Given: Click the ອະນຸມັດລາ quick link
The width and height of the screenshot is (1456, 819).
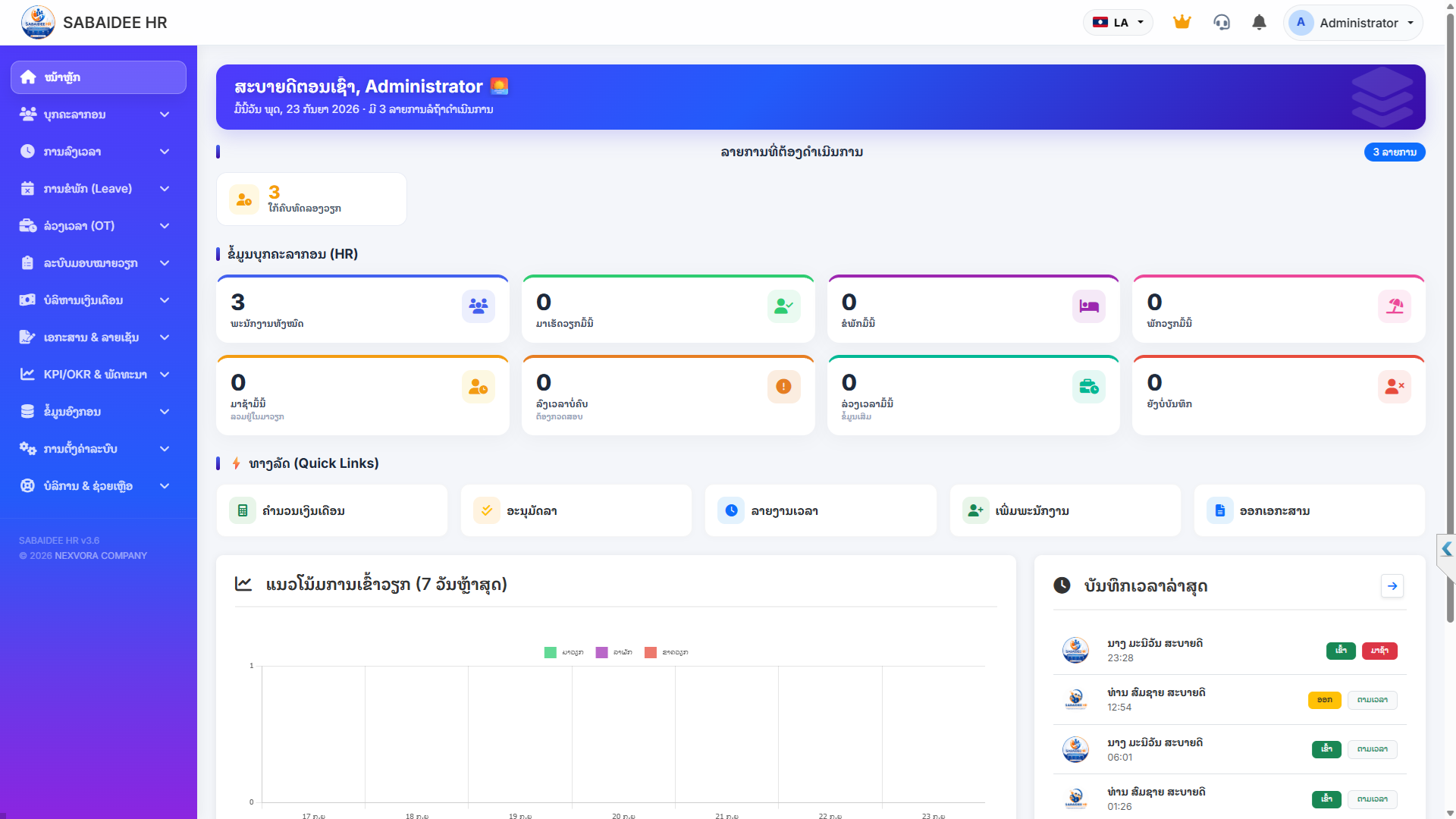Looking at the screenshot, I should pos(576,510).
